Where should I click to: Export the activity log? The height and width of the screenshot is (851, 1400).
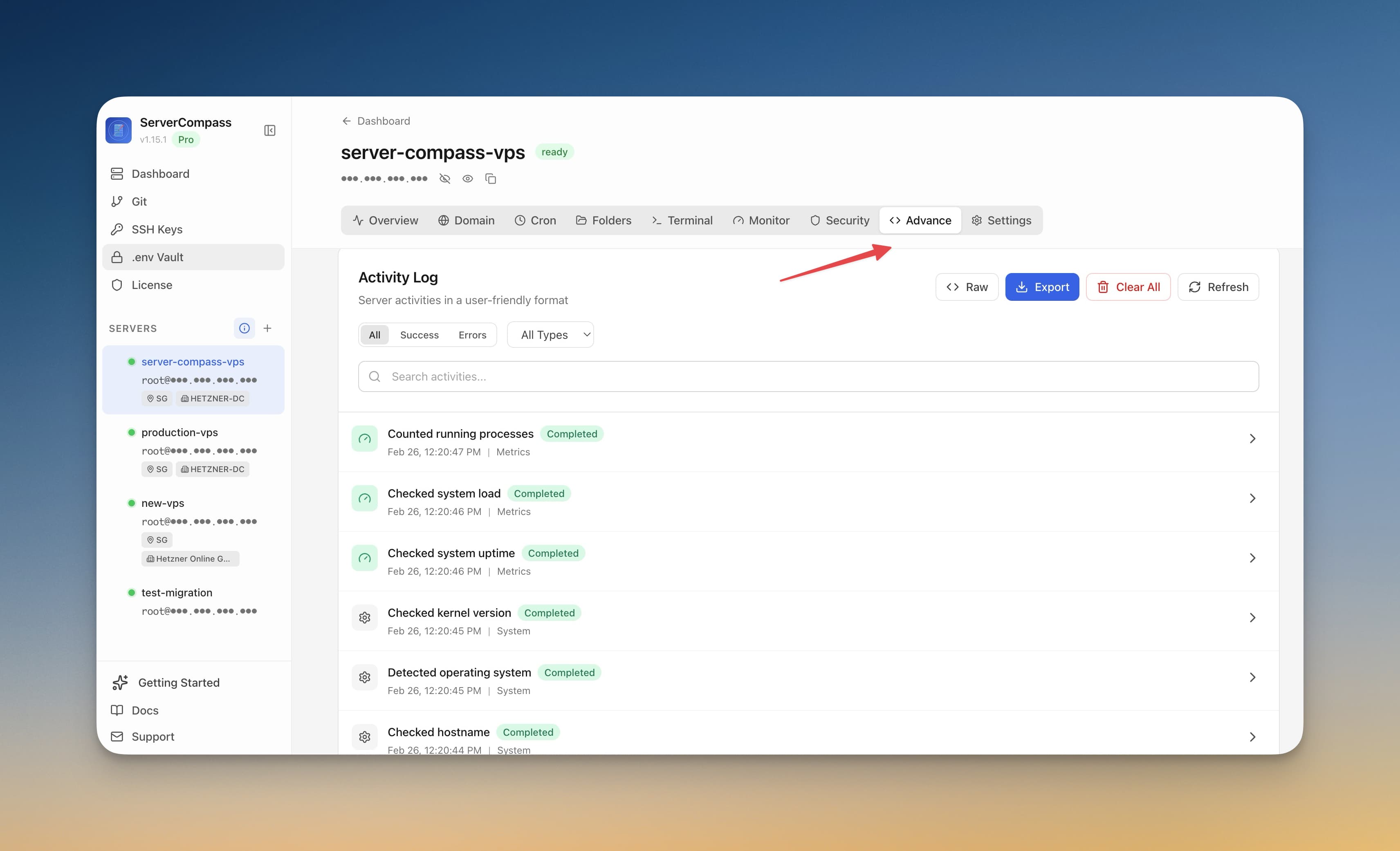pyautogui.click(x=1042, y=287)
